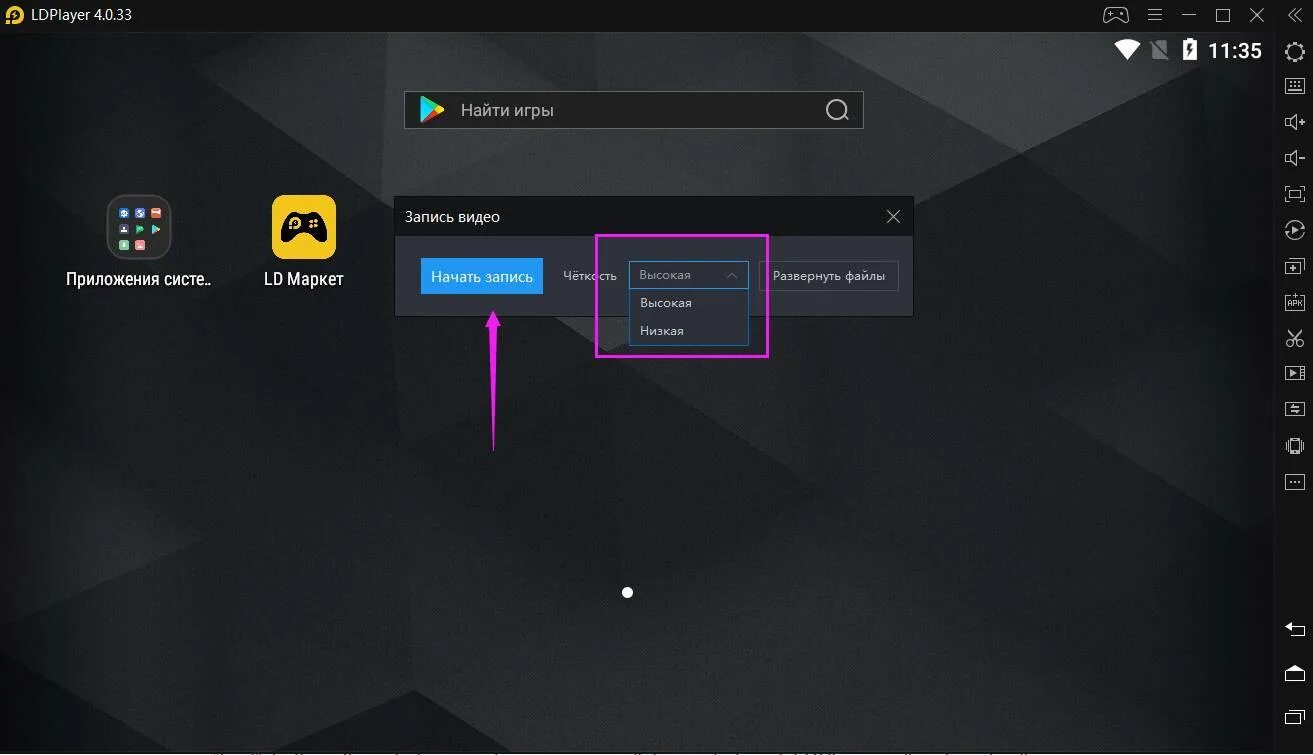Image resolution: width=1313 pixels, height=755 pixels.
Task: Close the LDPlayer window
Action: point(1256,15)
